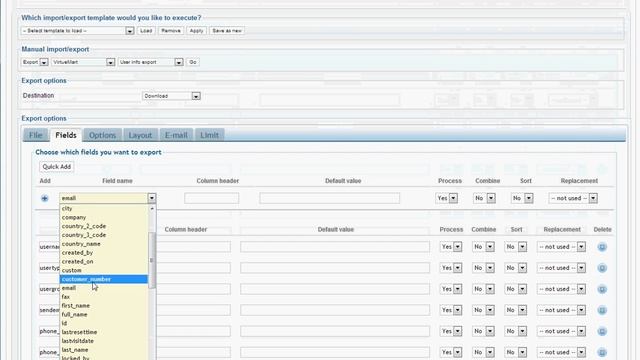
Task: Delete the usertype field row
Action: coord(602,268)
